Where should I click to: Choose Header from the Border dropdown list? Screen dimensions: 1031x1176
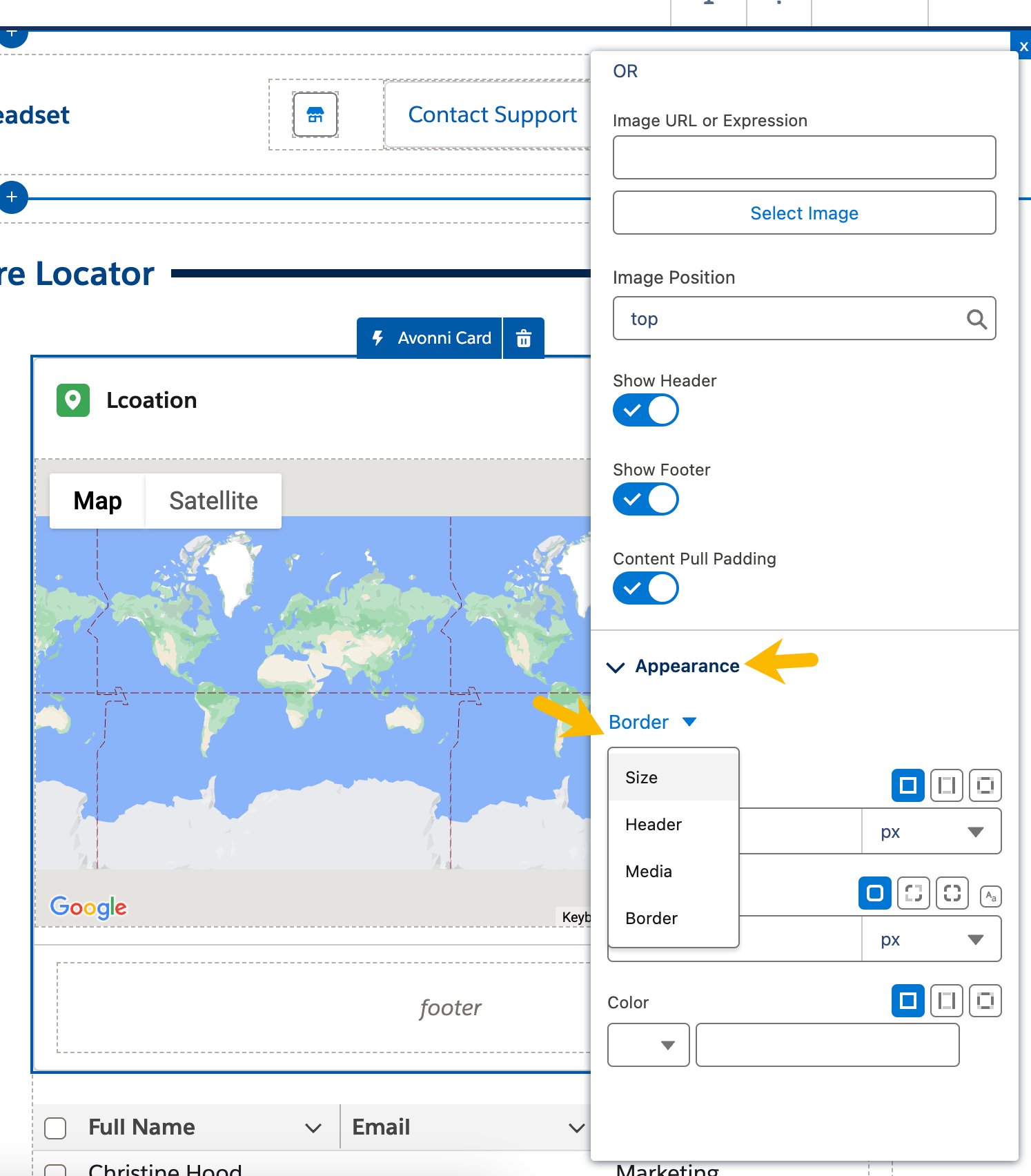[x=653, y=825]
